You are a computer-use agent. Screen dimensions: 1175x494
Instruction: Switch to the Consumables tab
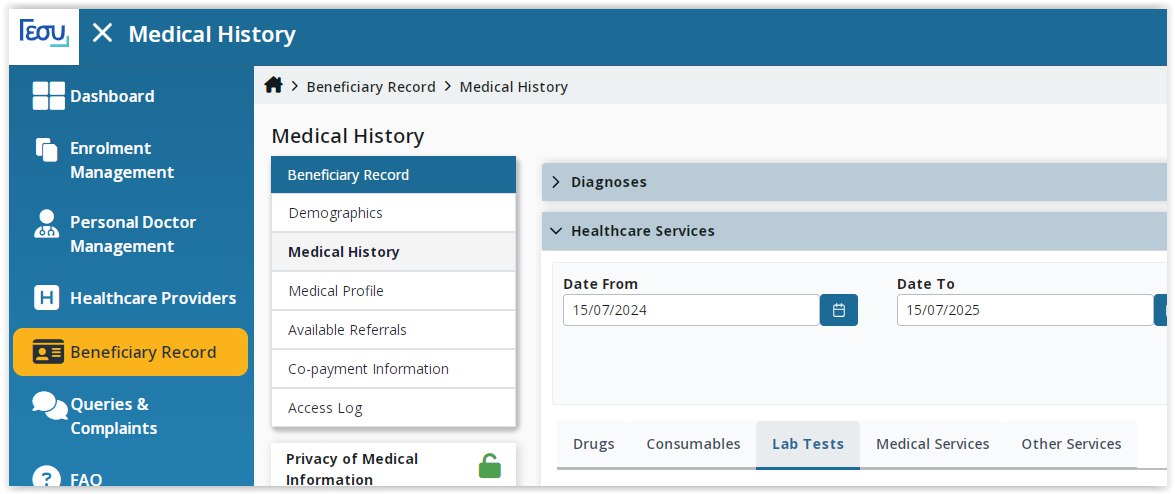(693, 444)
